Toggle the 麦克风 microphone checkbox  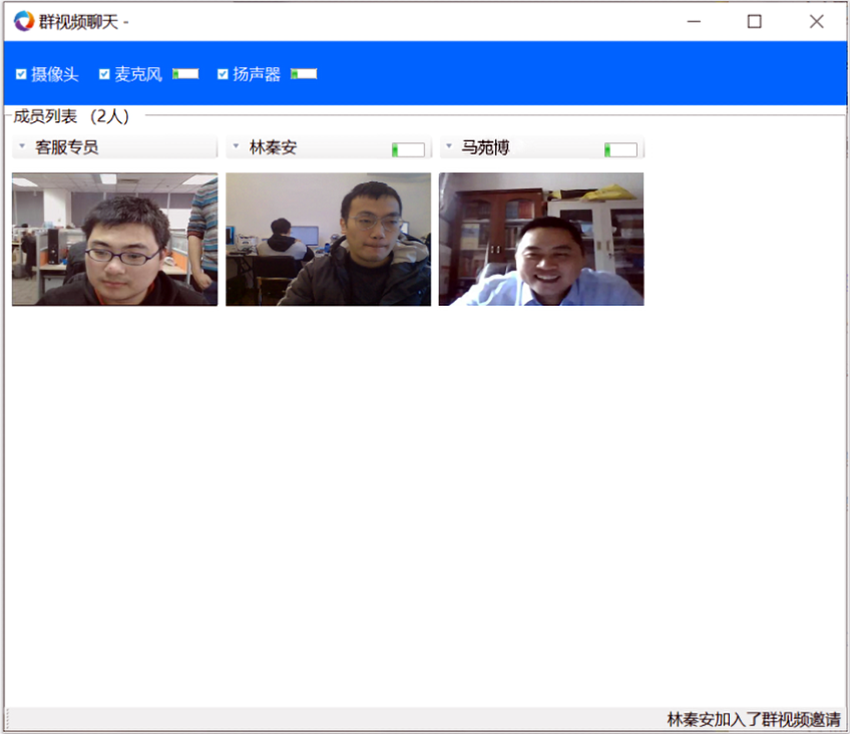105,74
